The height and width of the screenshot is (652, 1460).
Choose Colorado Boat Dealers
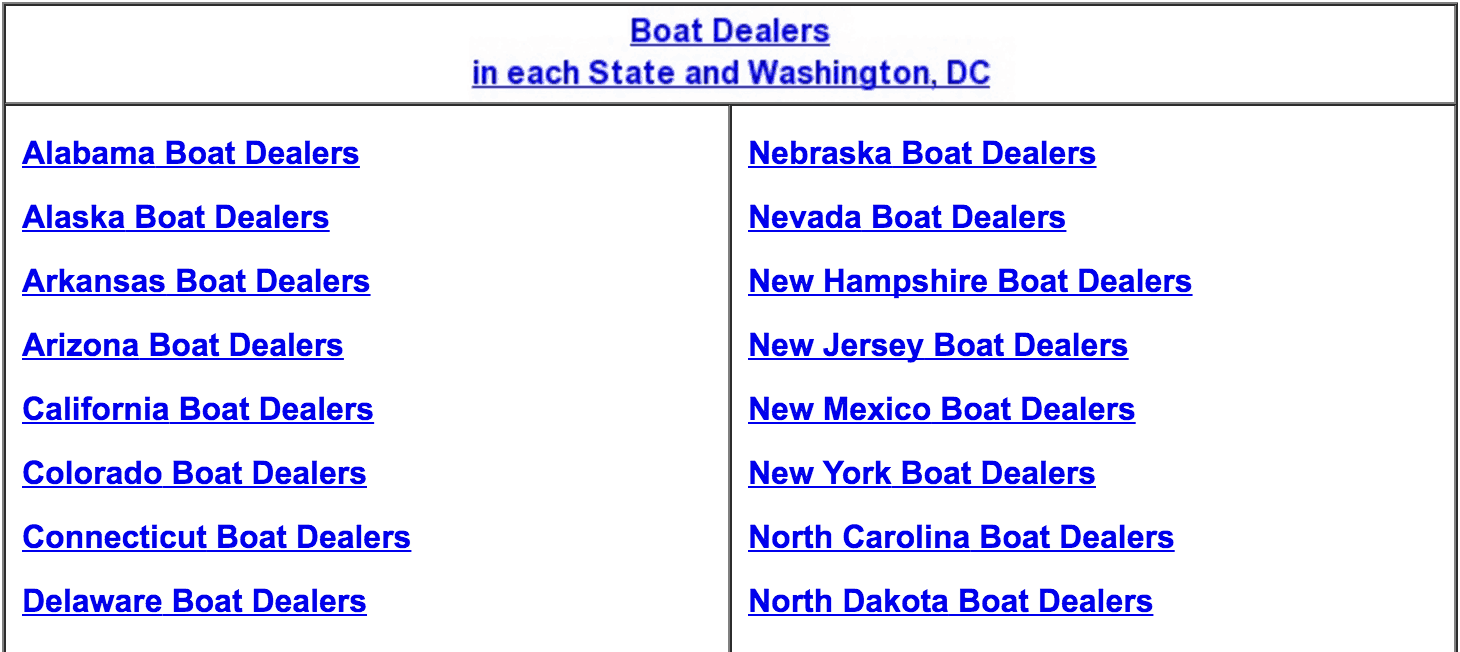(x=194, y=473)
